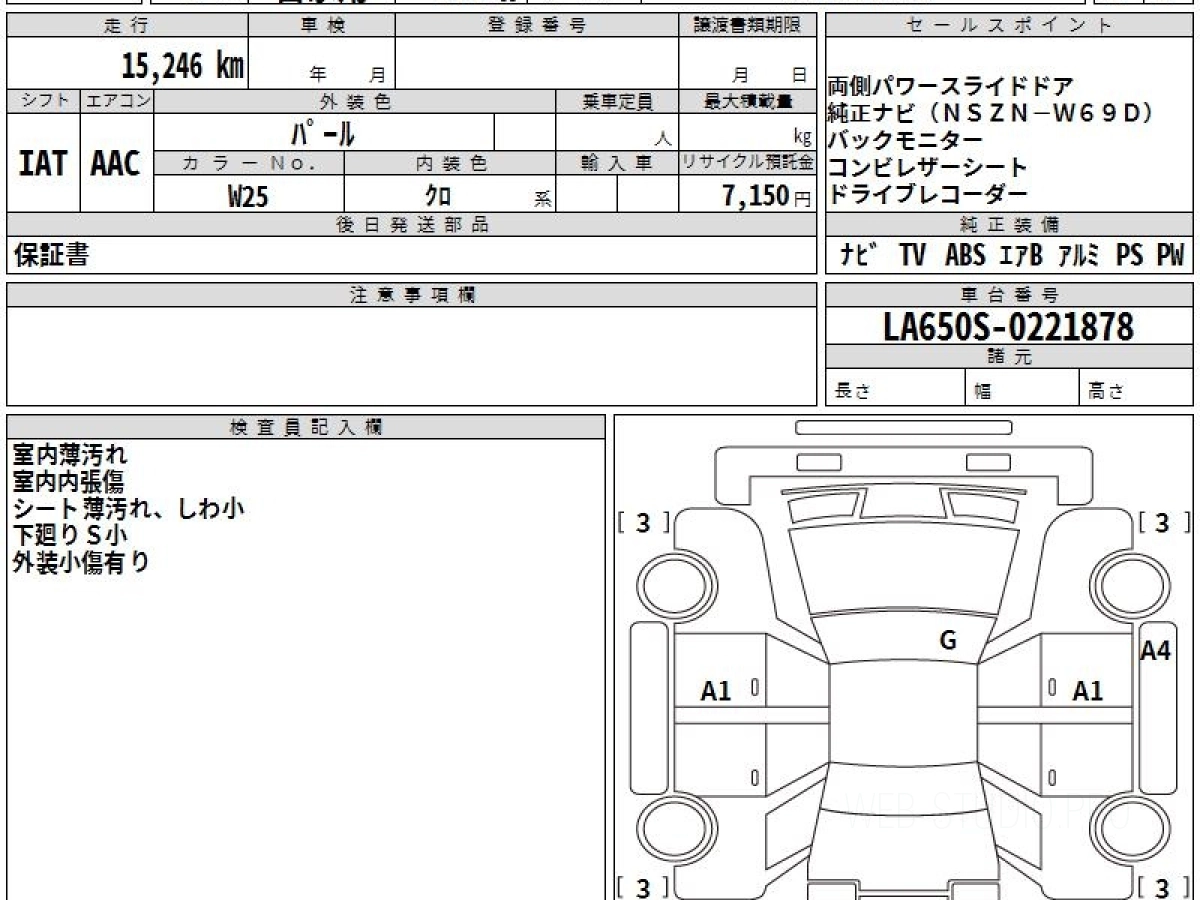Select the mileage value 15,246 km

(x=183, y=65)
